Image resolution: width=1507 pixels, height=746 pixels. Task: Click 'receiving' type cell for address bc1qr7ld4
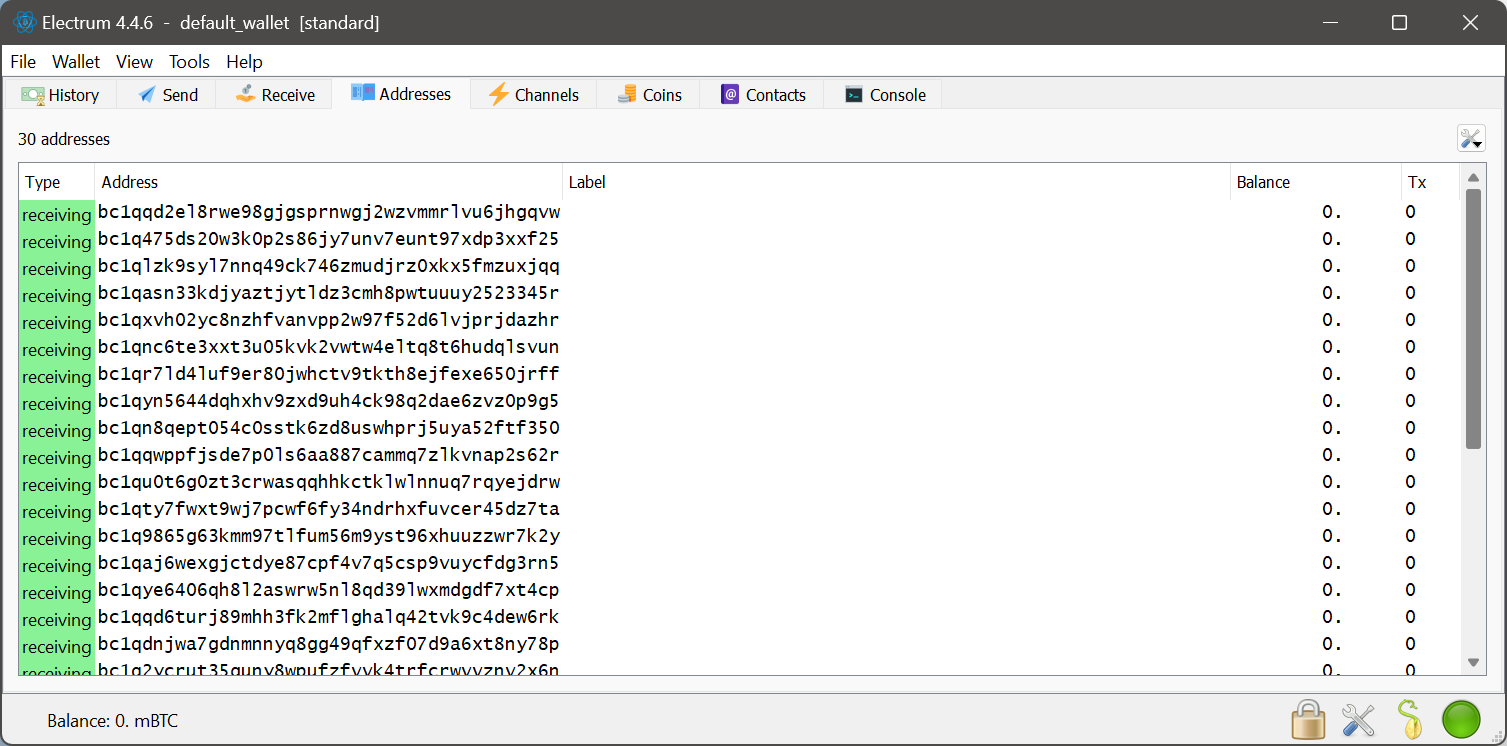(57, 377)
